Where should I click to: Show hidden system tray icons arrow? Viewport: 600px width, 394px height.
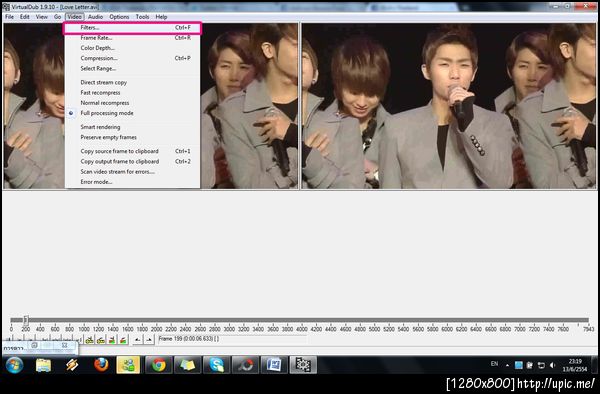coord(507,365)
